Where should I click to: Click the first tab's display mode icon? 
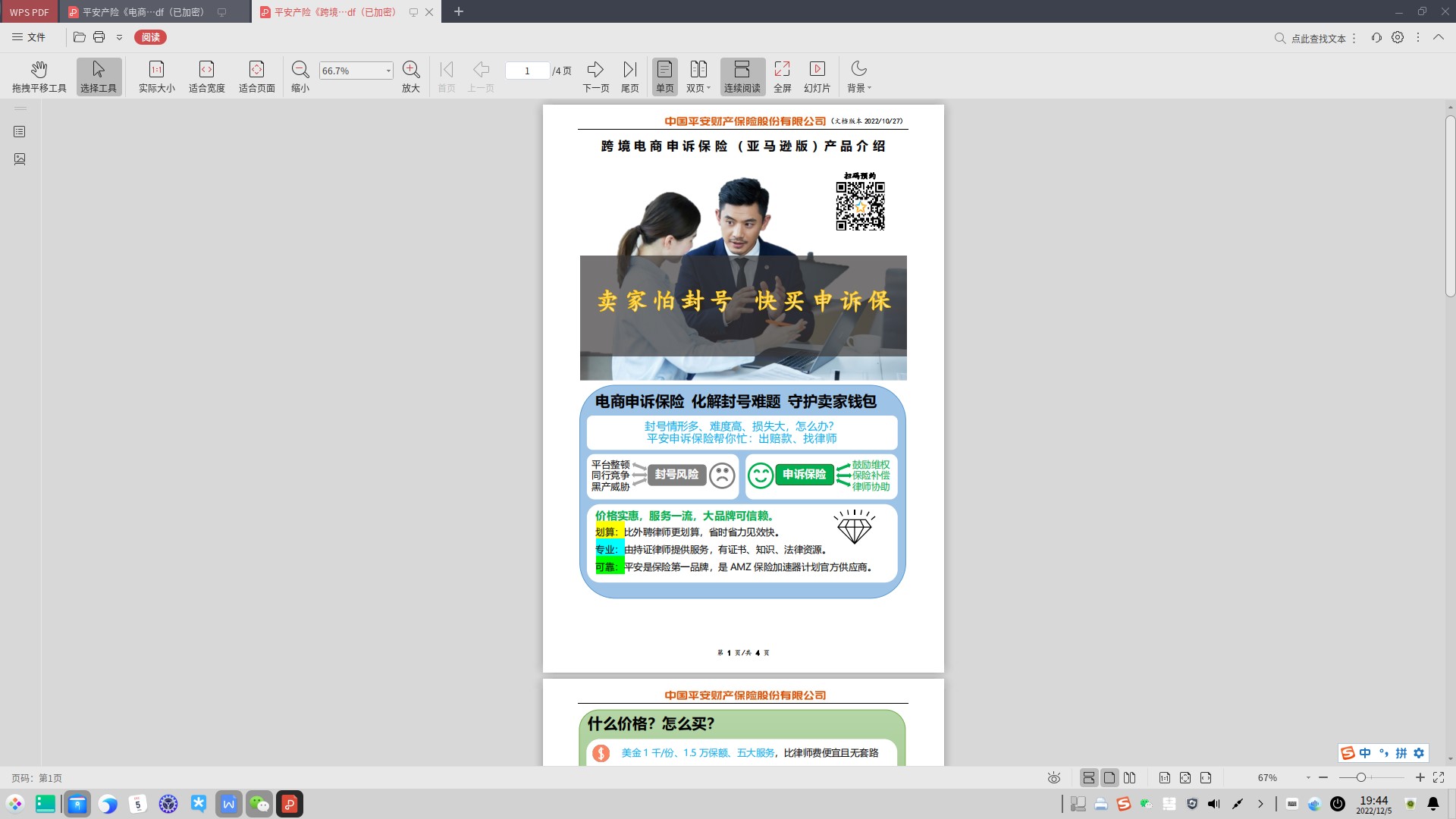[221, 12]
